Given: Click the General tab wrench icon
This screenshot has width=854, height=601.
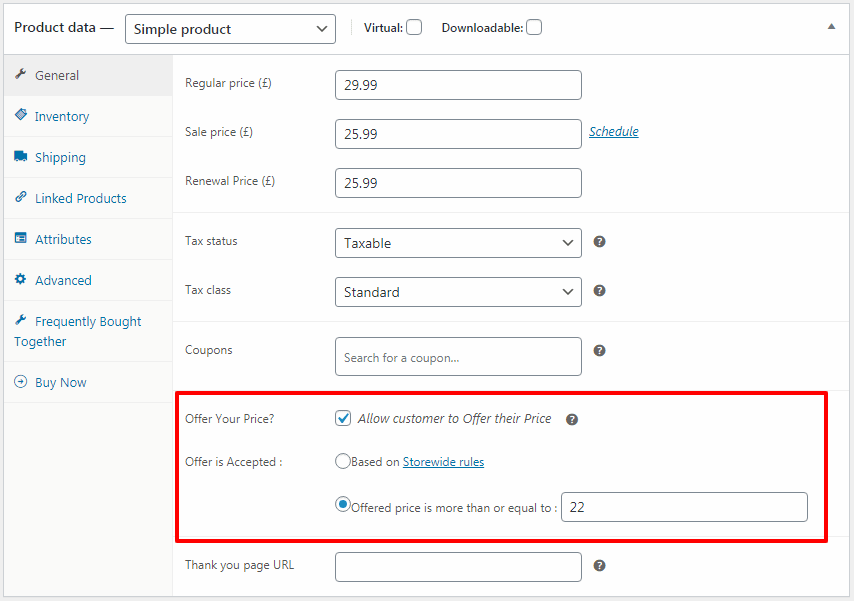Looking at the screenshot, I should pyautogui.click(x=21, y=74).
